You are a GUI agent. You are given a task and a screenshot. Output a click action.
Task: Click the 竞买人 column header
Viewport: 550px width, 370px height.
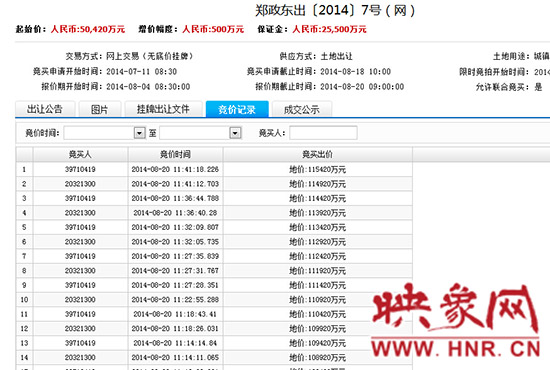[x=80, y=154]
